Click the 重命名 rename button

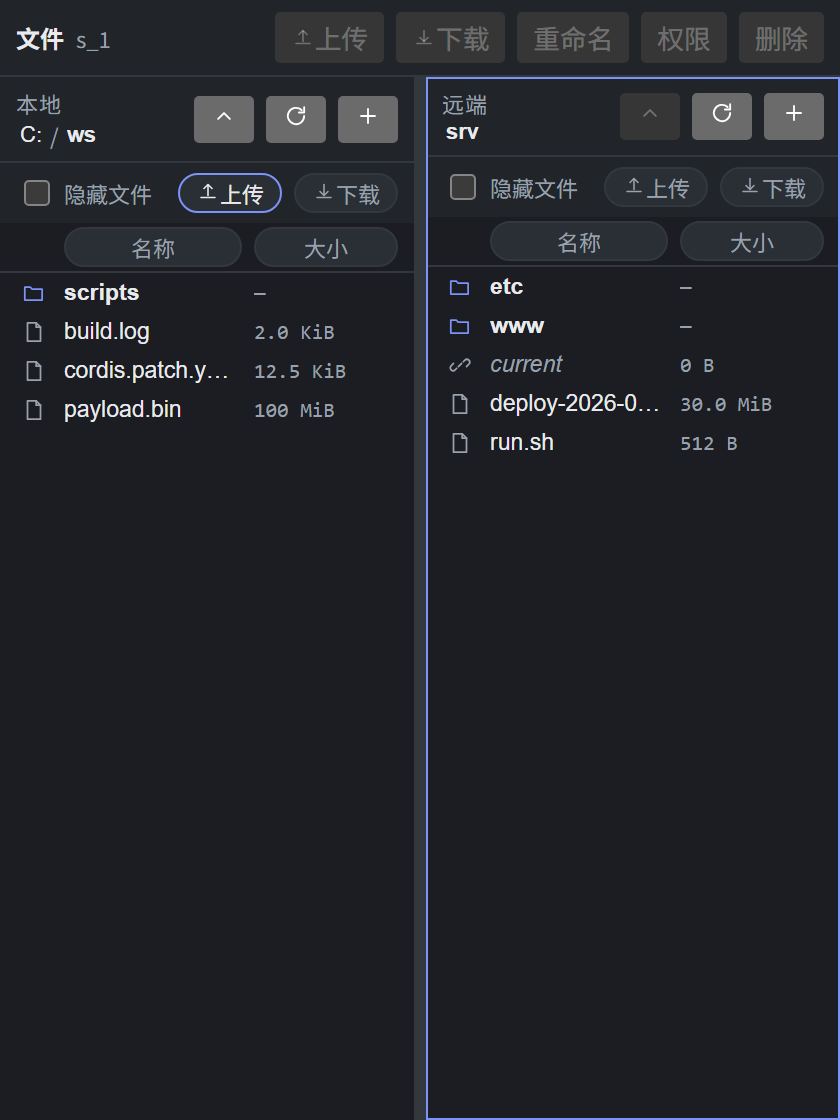point(573,38)
